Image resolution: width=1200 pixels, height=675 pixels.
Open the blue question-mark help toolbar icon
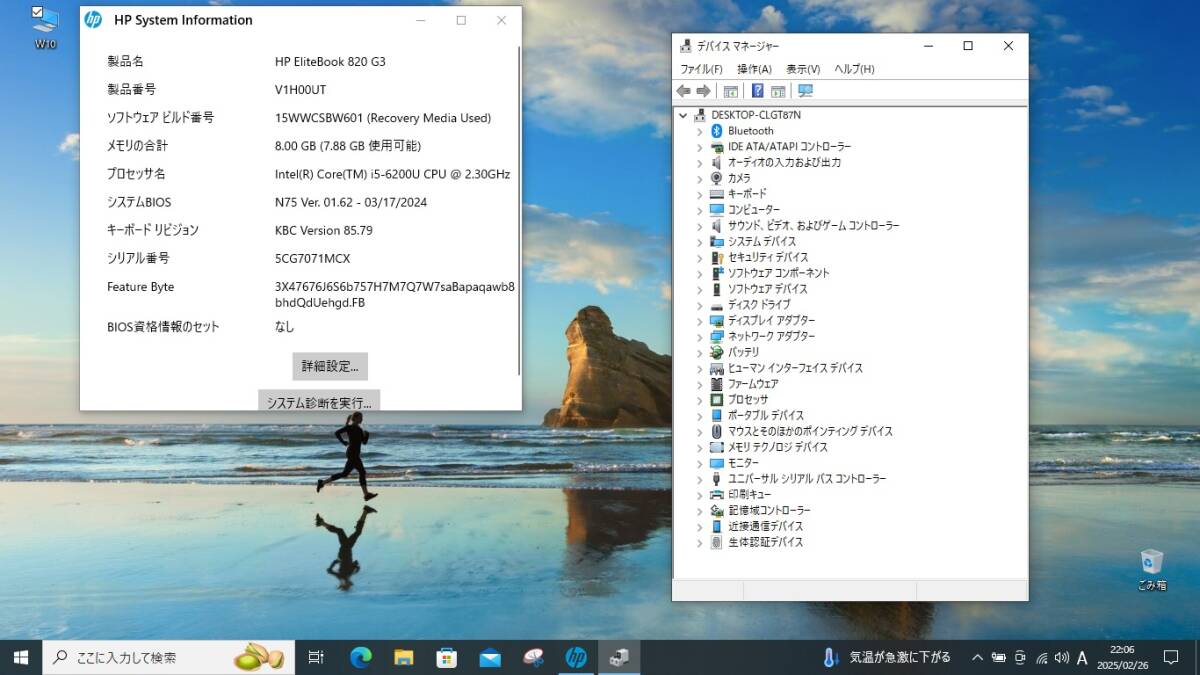[x=758, y=91]
